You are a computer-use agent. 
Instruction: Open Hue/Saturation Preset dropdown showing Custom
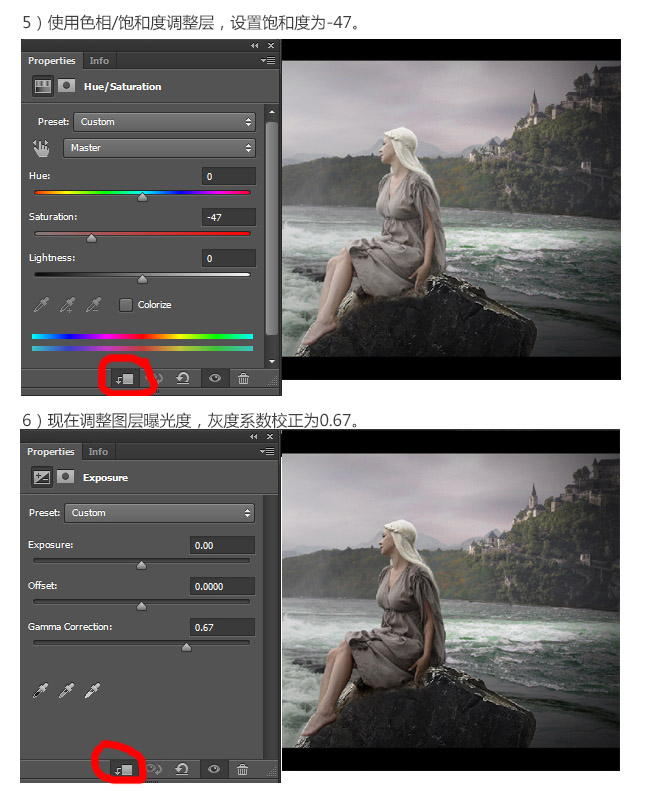[x=164, y=122]
